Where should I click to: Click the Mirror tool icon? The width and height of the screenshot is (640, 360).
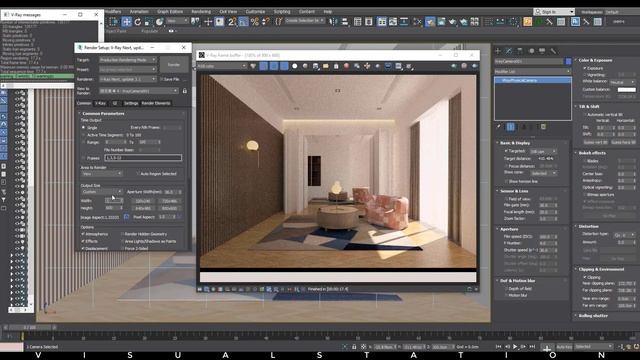[333, 22]
